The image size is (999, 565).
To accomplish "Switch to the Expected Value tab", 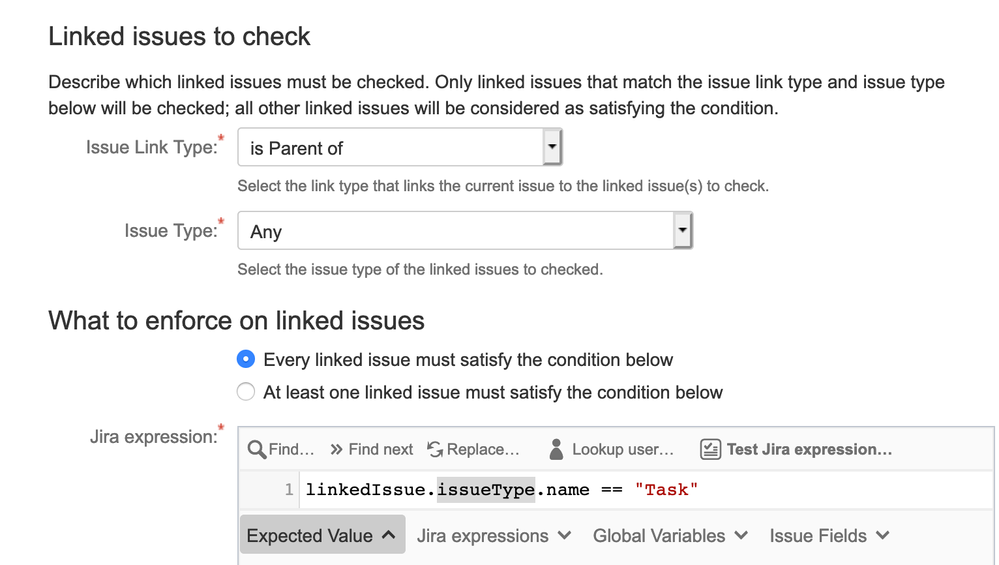I will tap(322, 535).
